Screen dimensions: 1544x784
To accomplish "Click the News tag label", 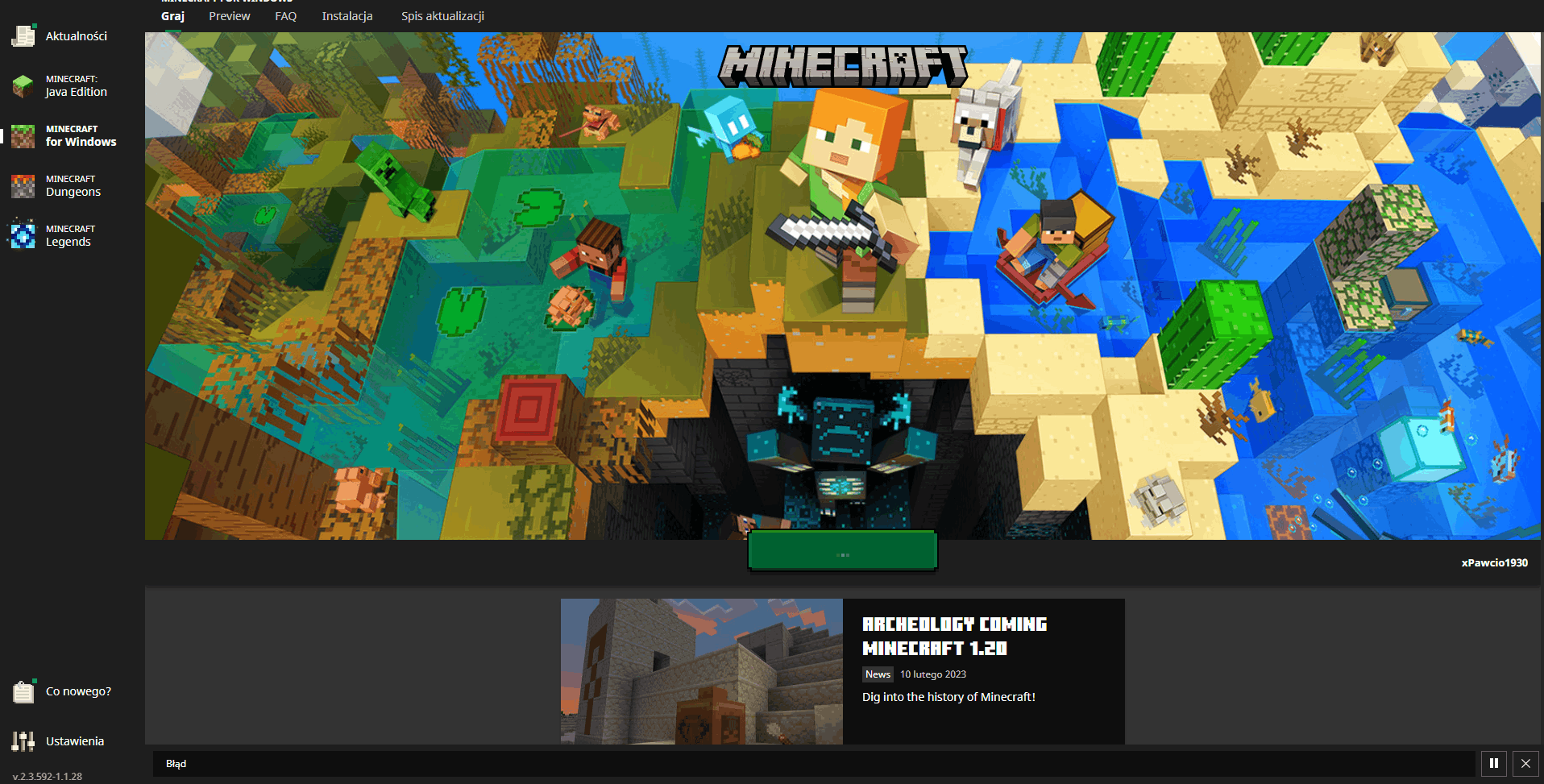I will point(878,674).
